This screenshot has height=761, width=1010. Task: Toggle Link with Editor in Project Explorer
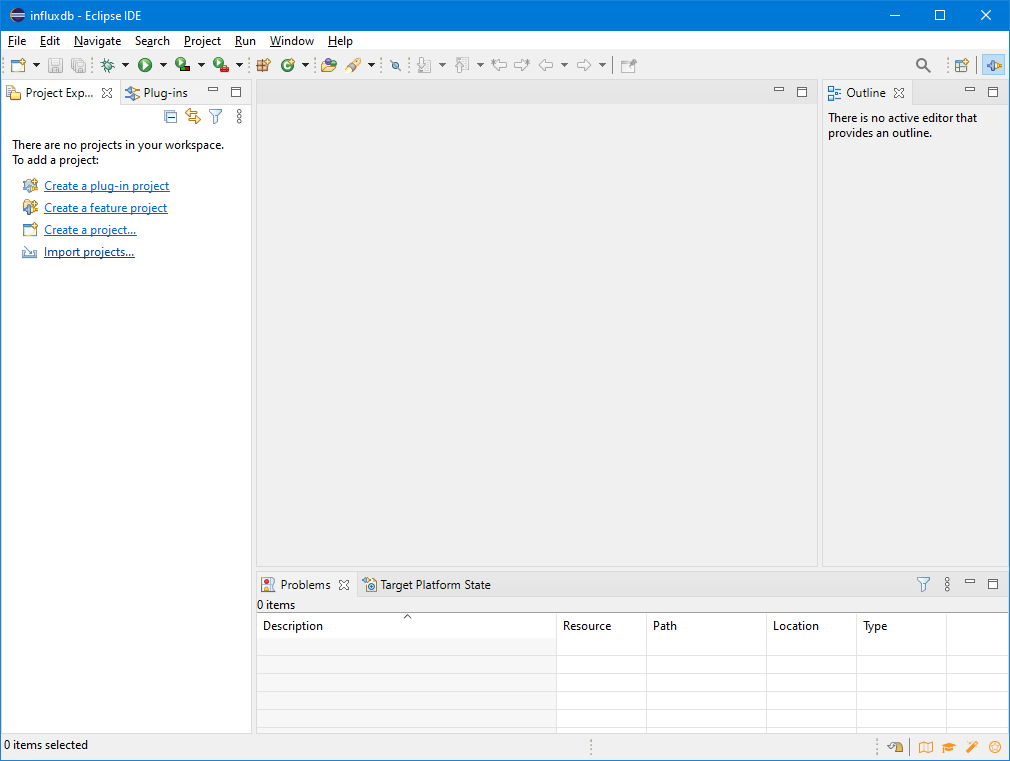[x=193, y=117]
